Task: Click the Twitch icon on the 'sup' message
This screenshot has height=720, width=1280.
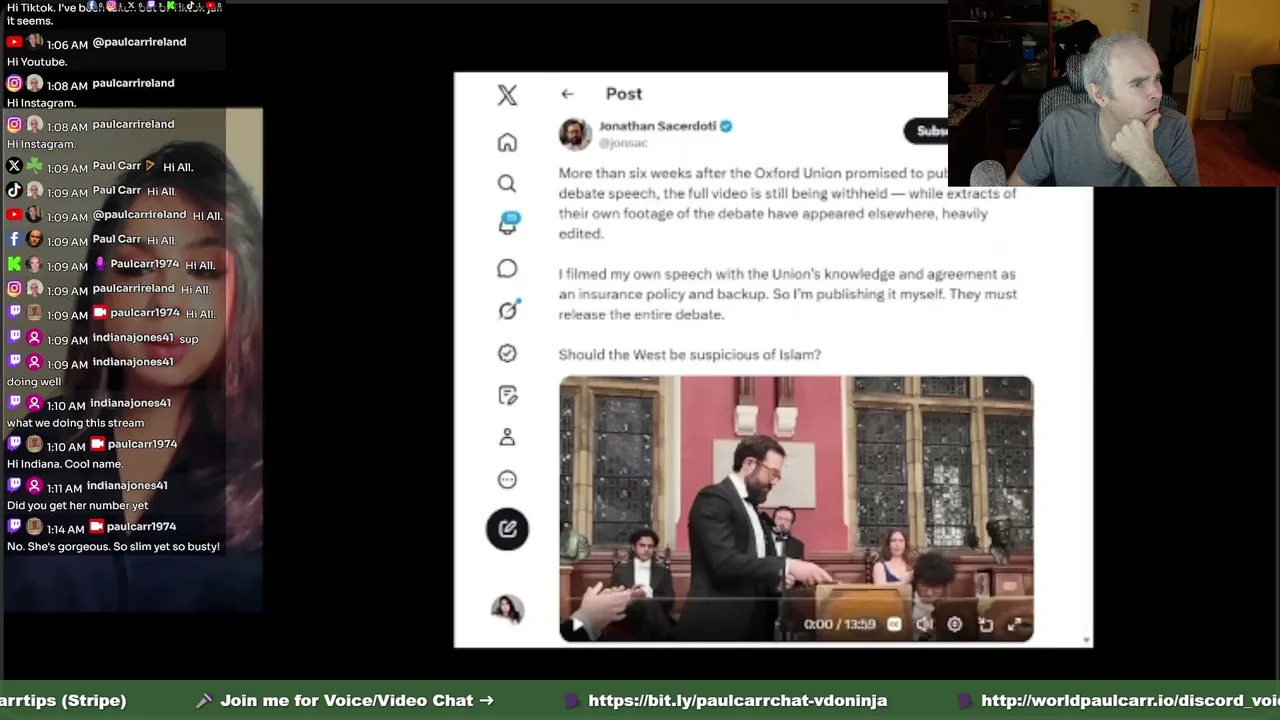Action: [14, 338]
